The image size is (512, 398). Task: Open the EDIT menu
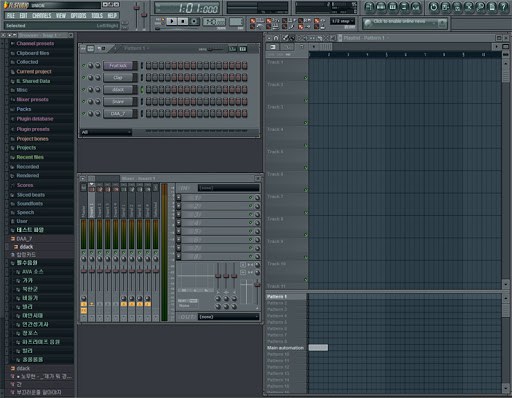point(23,16)
